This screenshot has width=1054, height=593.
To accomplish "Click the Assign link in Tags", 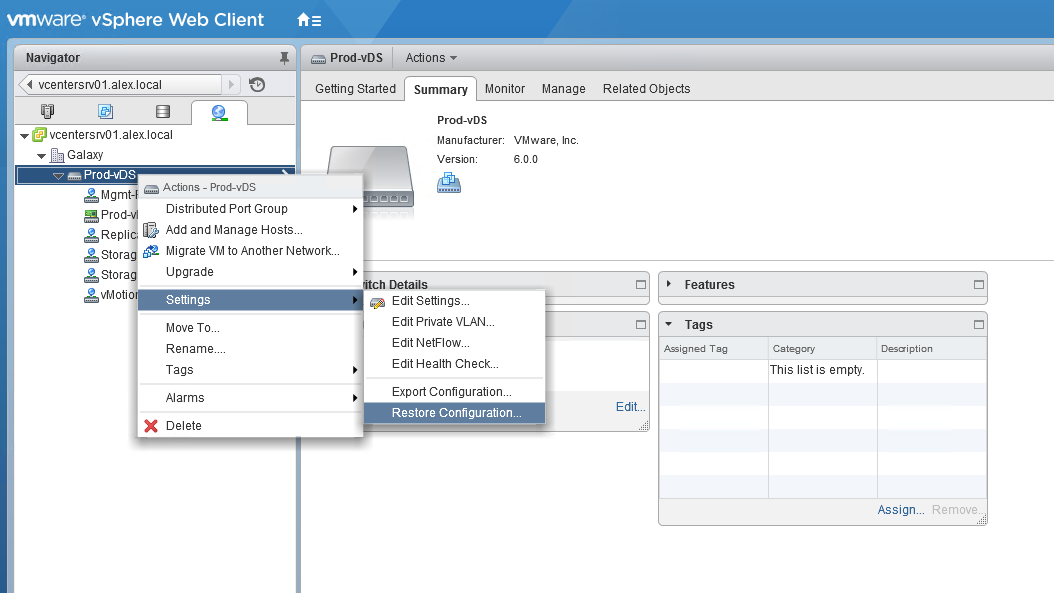I will click(x=900, y=510).
